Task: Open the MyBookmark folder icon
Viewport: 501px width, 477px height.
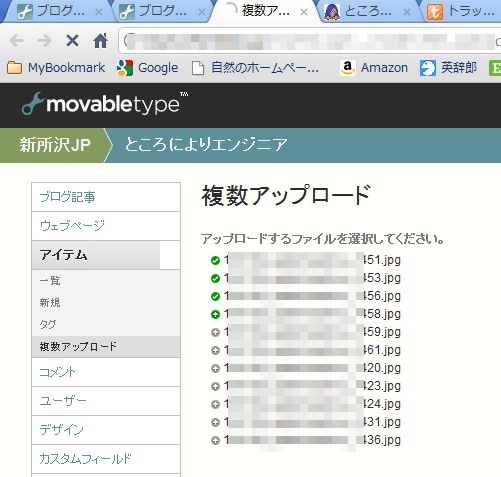Action: [14, 68]
